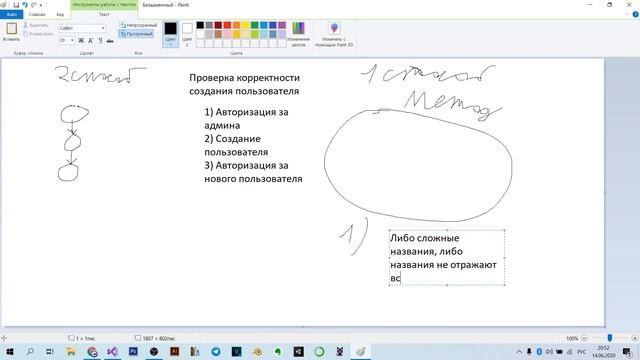Click the zoom out minus button

coord(584,338)
